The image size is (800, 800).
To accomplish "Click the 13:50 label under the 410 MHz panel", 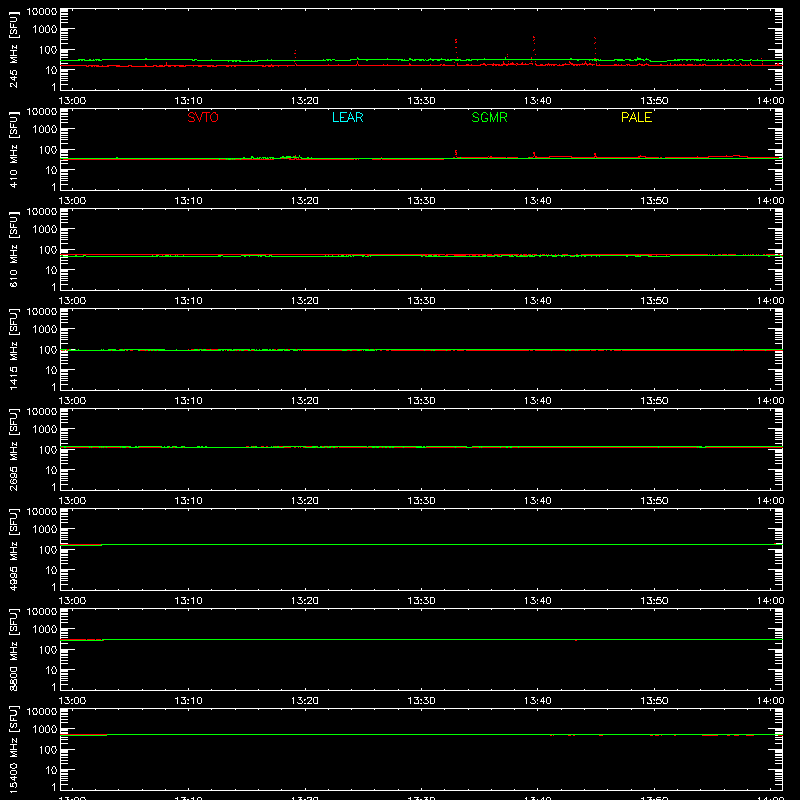I will click(654, 201).
